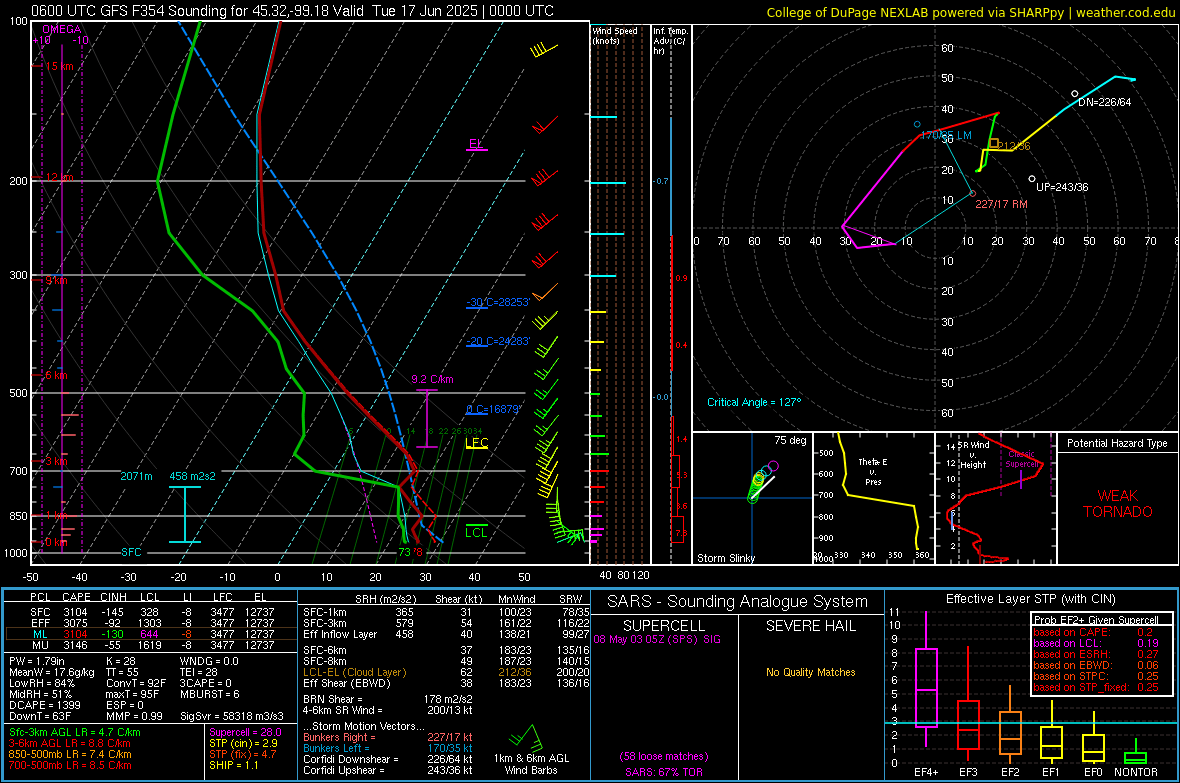This screenshot has width=1180, height=783.
Task: Click the Supercell = 28.0 index
Action: (245, 732)
